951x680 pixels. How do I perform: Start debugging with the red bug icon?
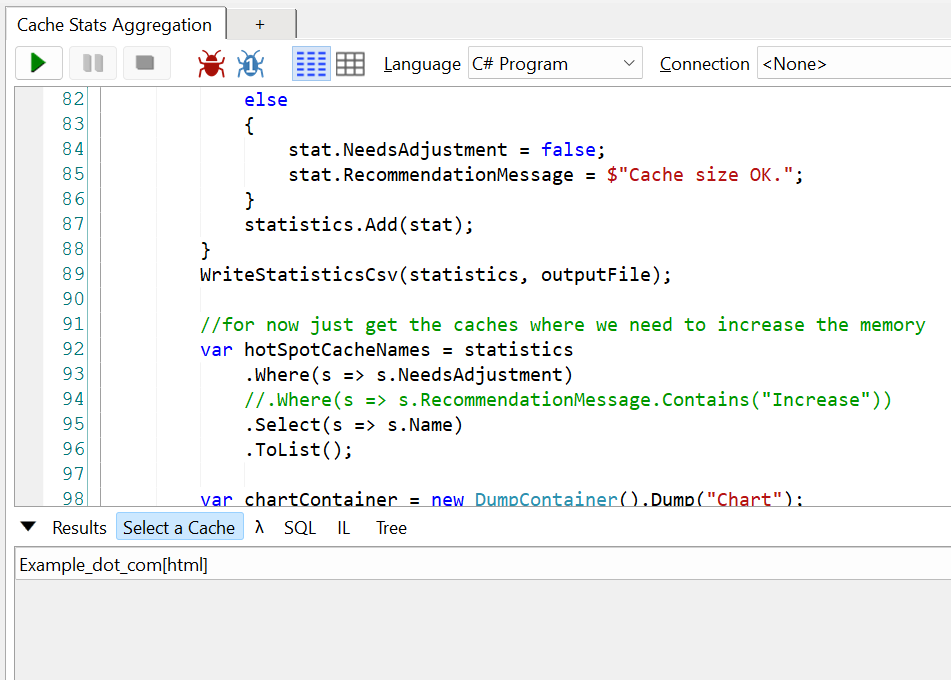tap(211, 64)
